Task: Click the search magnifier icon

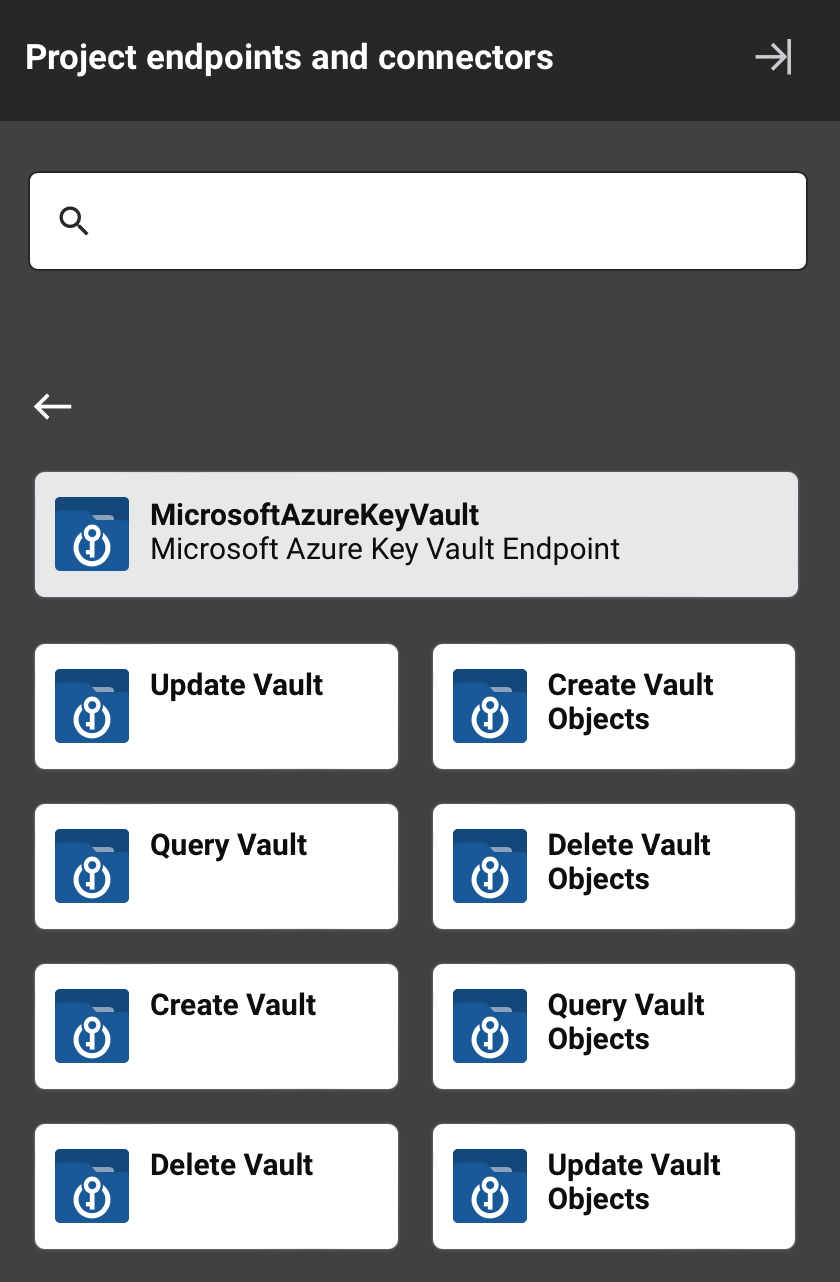Action: tap(74, 220)
